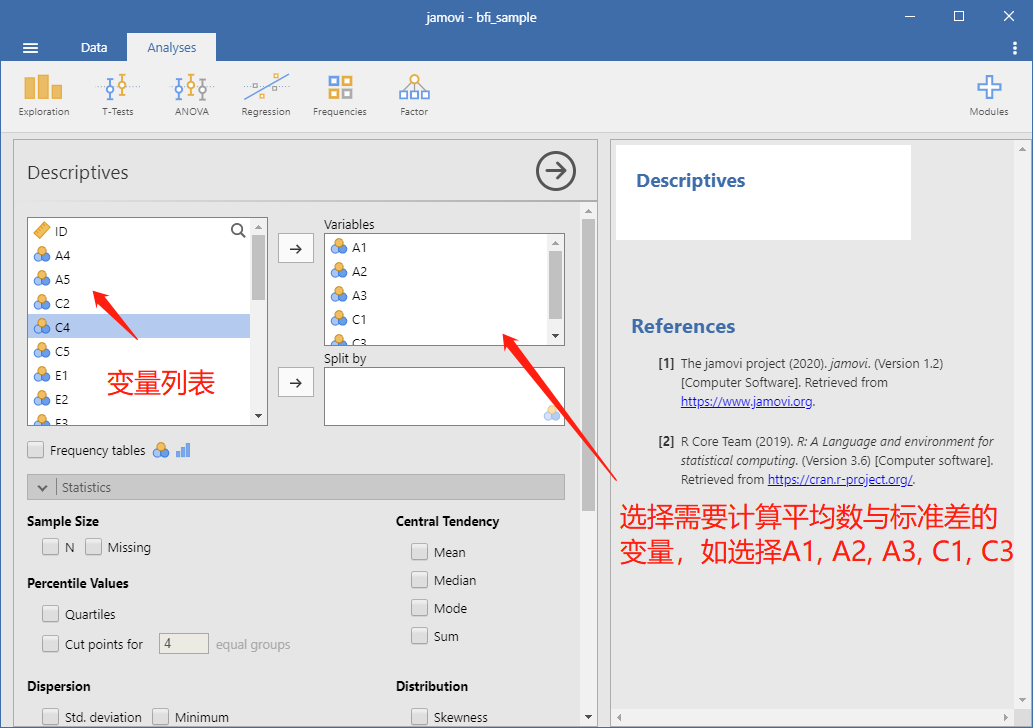Open the T-Tests analyses menu

tap(118, 96)
